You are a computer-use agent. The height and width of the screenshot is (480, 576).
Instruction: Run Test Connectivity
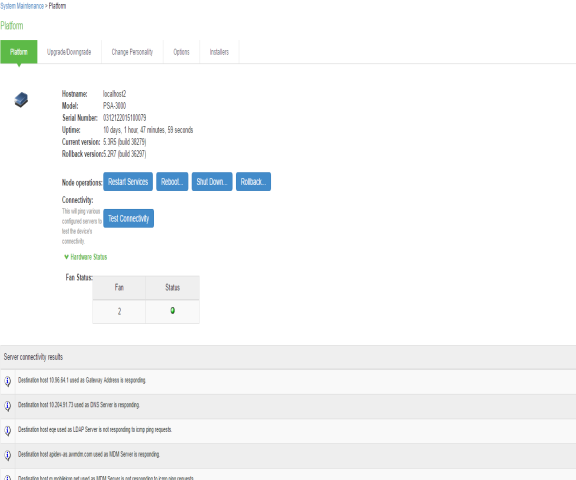129,219
